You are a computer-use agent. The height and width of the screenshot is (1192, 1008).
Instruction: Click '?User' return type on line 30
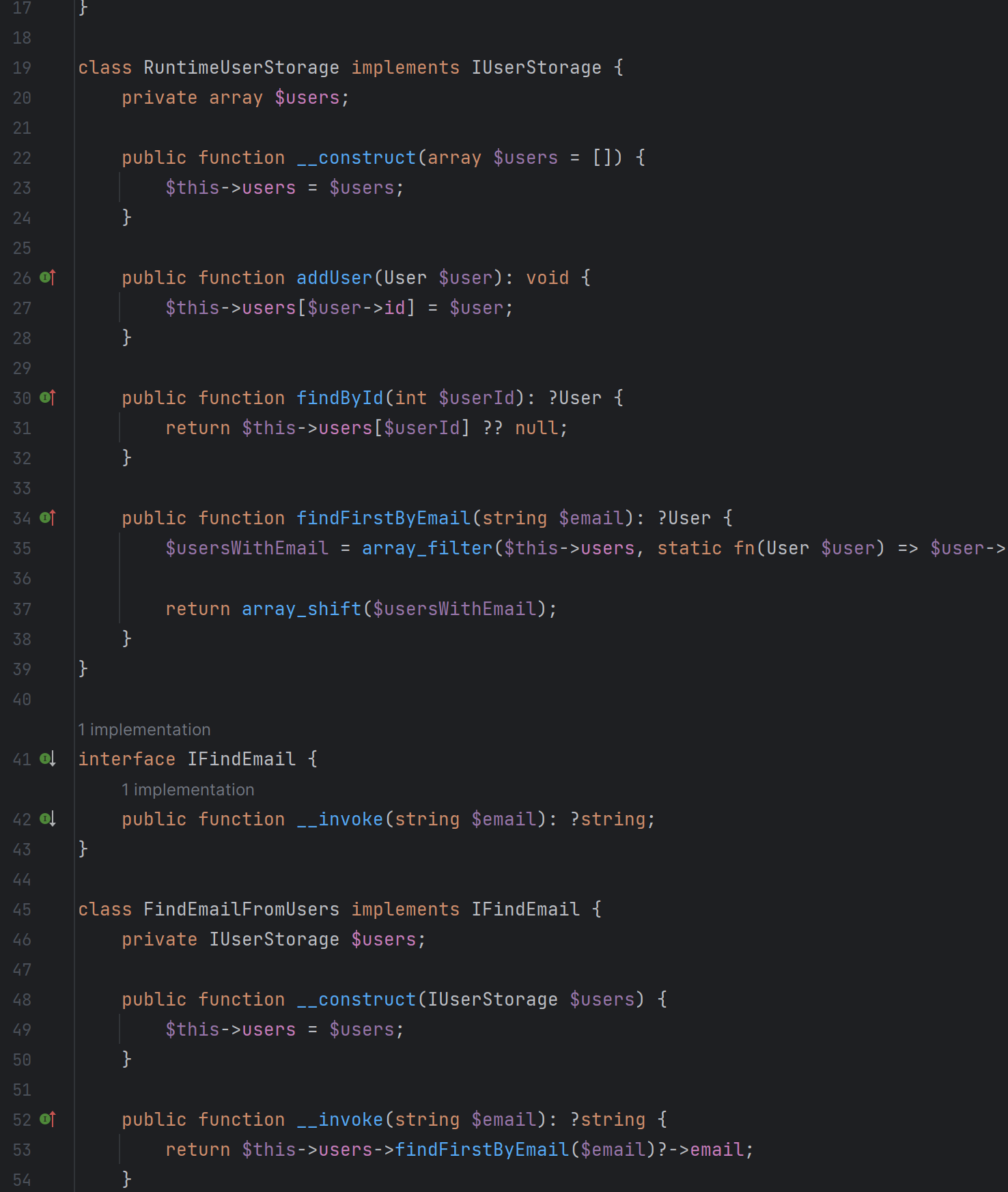click(x=574, y=398)
